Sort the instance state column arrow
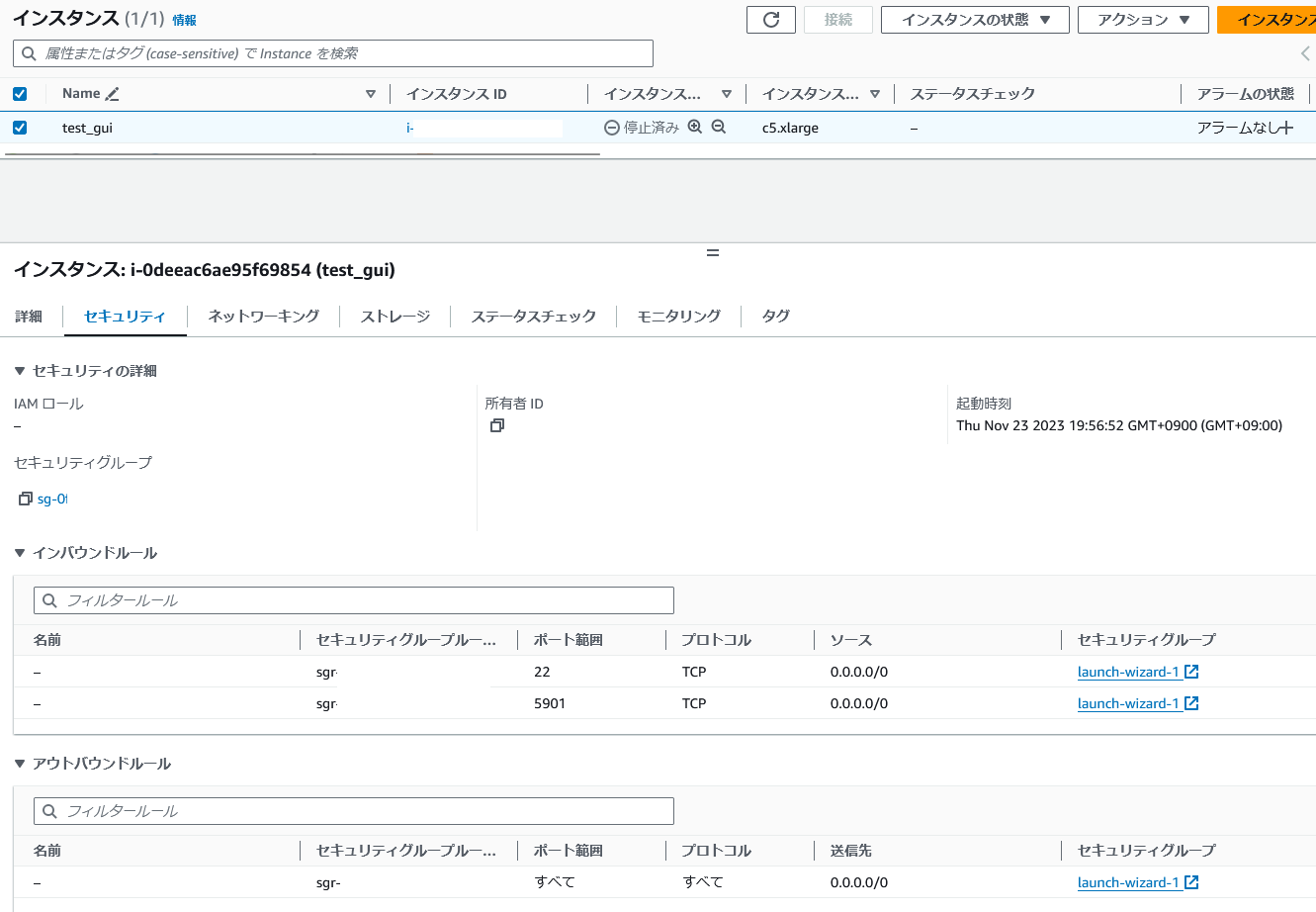The height and width of the screenshot is (912, 1316). (727, 94)
